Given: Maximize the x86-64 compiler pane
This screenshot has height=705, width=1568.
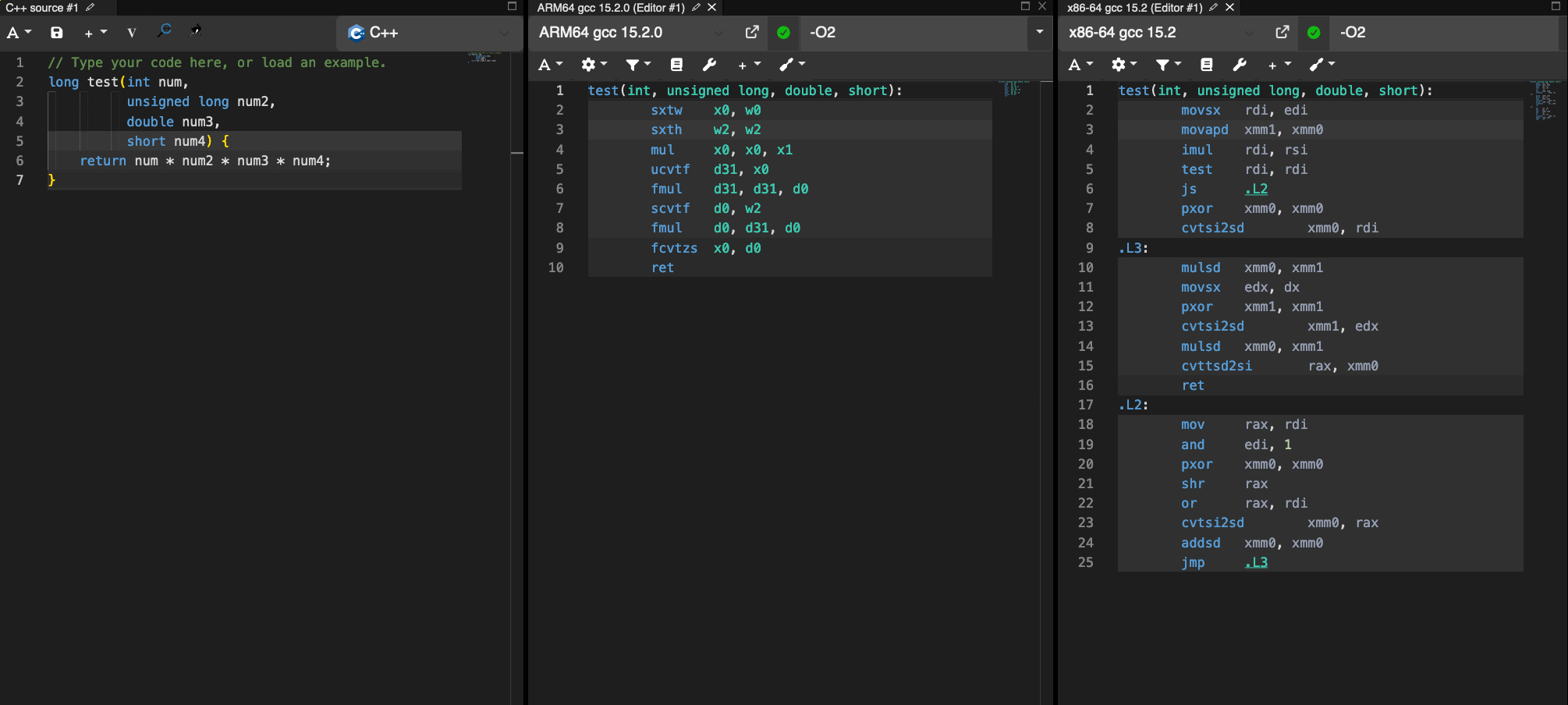Looking at the screenshot, I should tap(1556, 6).
